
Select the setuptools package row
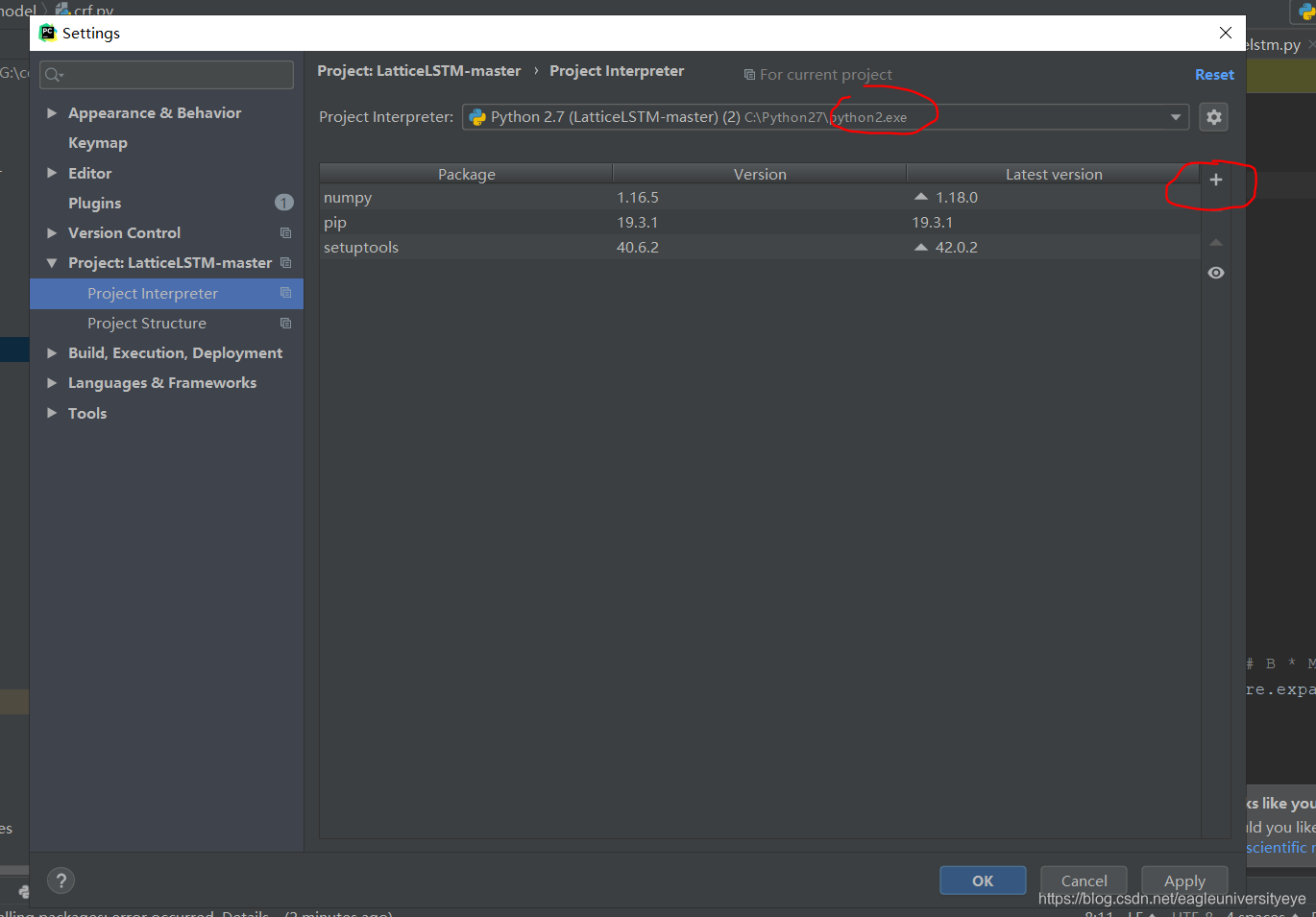click(760, 247)
